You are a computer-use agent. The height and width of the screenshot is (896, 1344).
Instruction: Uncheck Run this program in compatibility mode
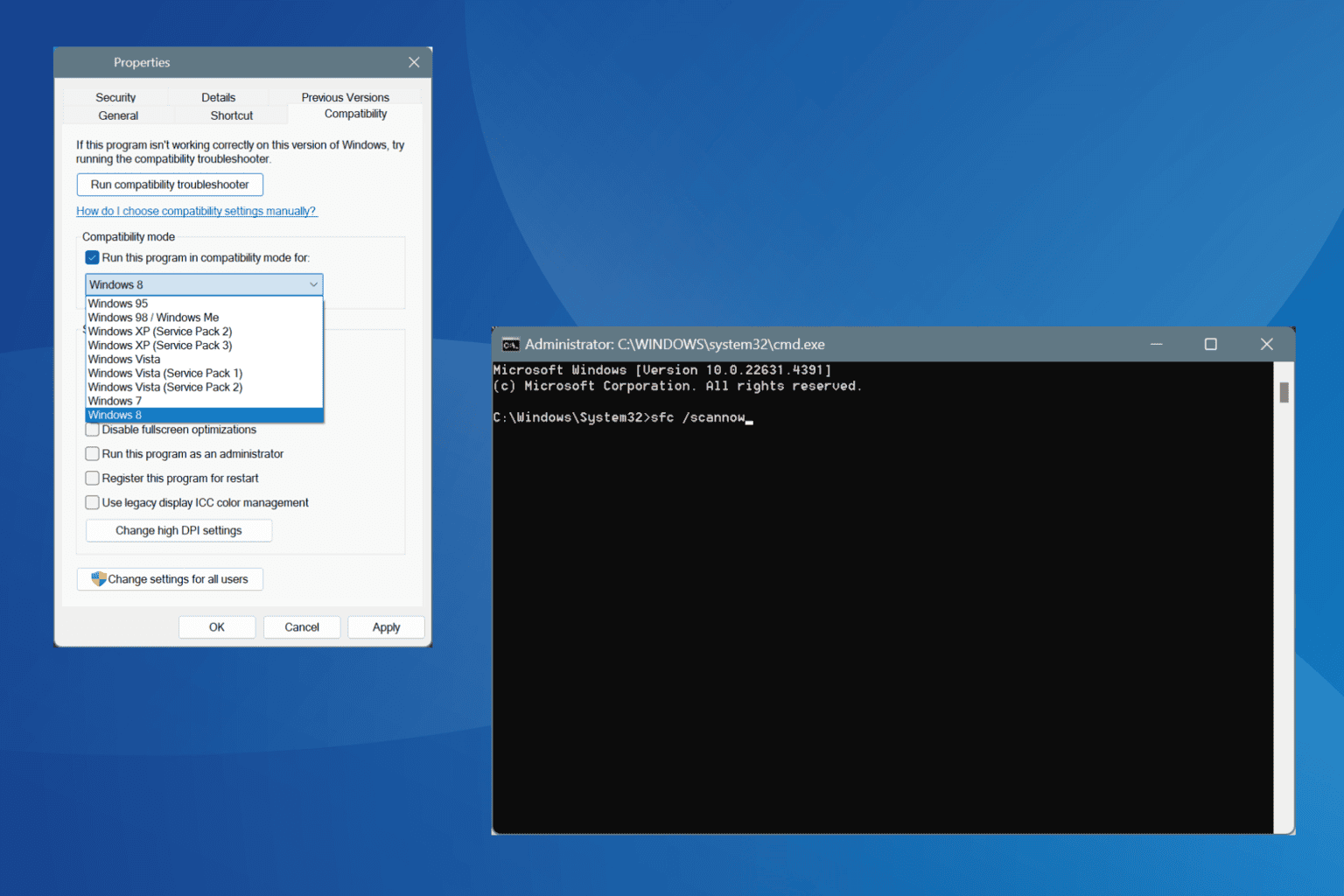[x=92, y=257]
